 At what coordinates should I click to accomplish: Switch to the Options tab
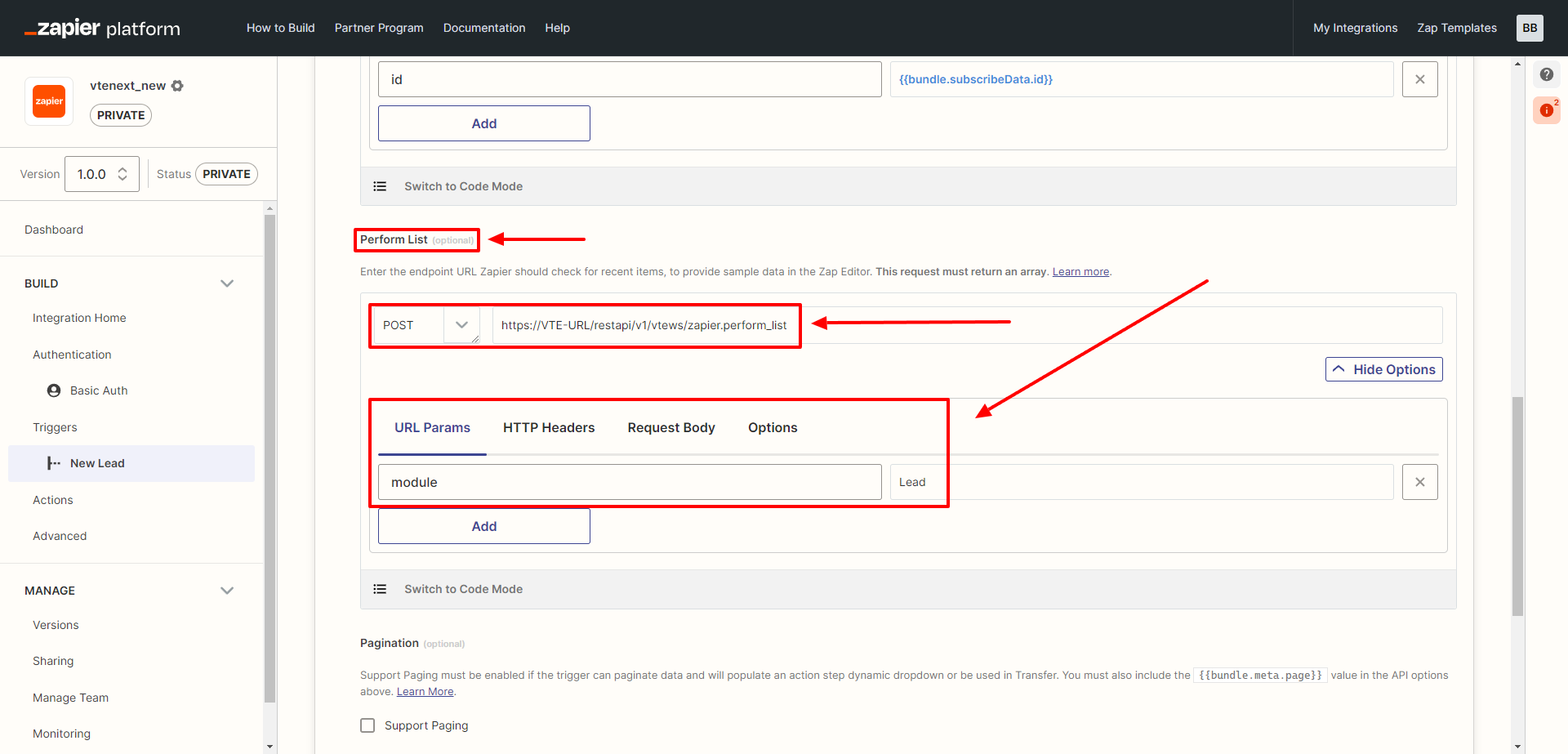(x=773, y=428)
